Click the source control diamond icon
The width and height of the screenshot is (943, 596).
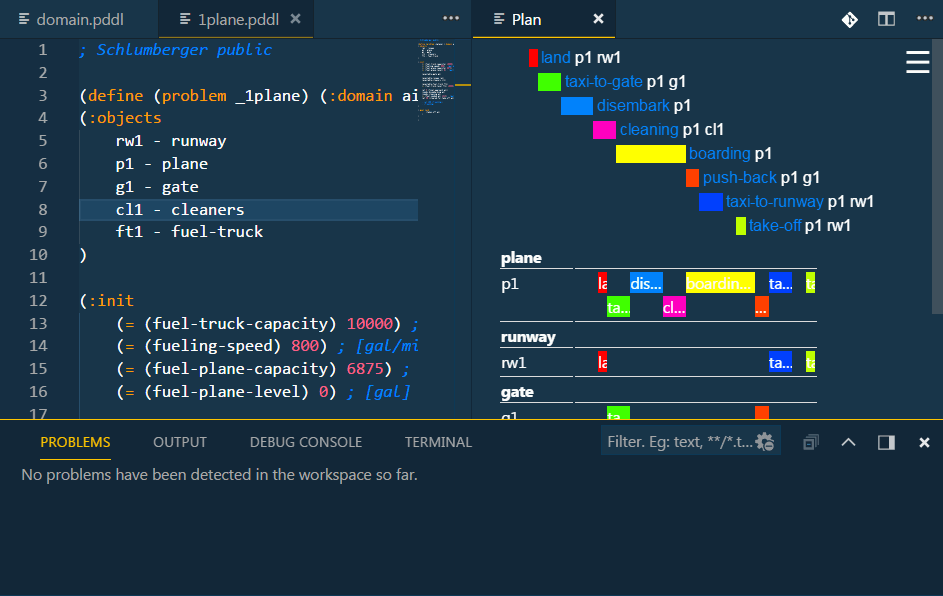850,20
